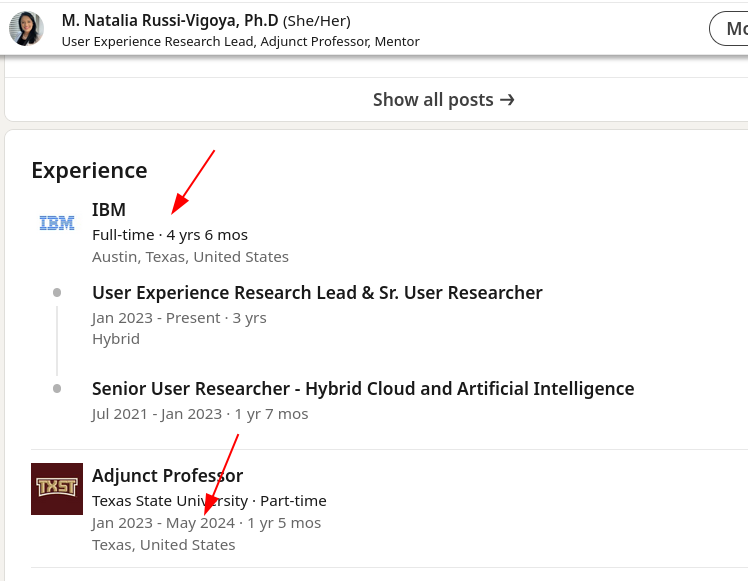Open the Senior User Researcher role title
Screen dimensions: 748x581
363,388
